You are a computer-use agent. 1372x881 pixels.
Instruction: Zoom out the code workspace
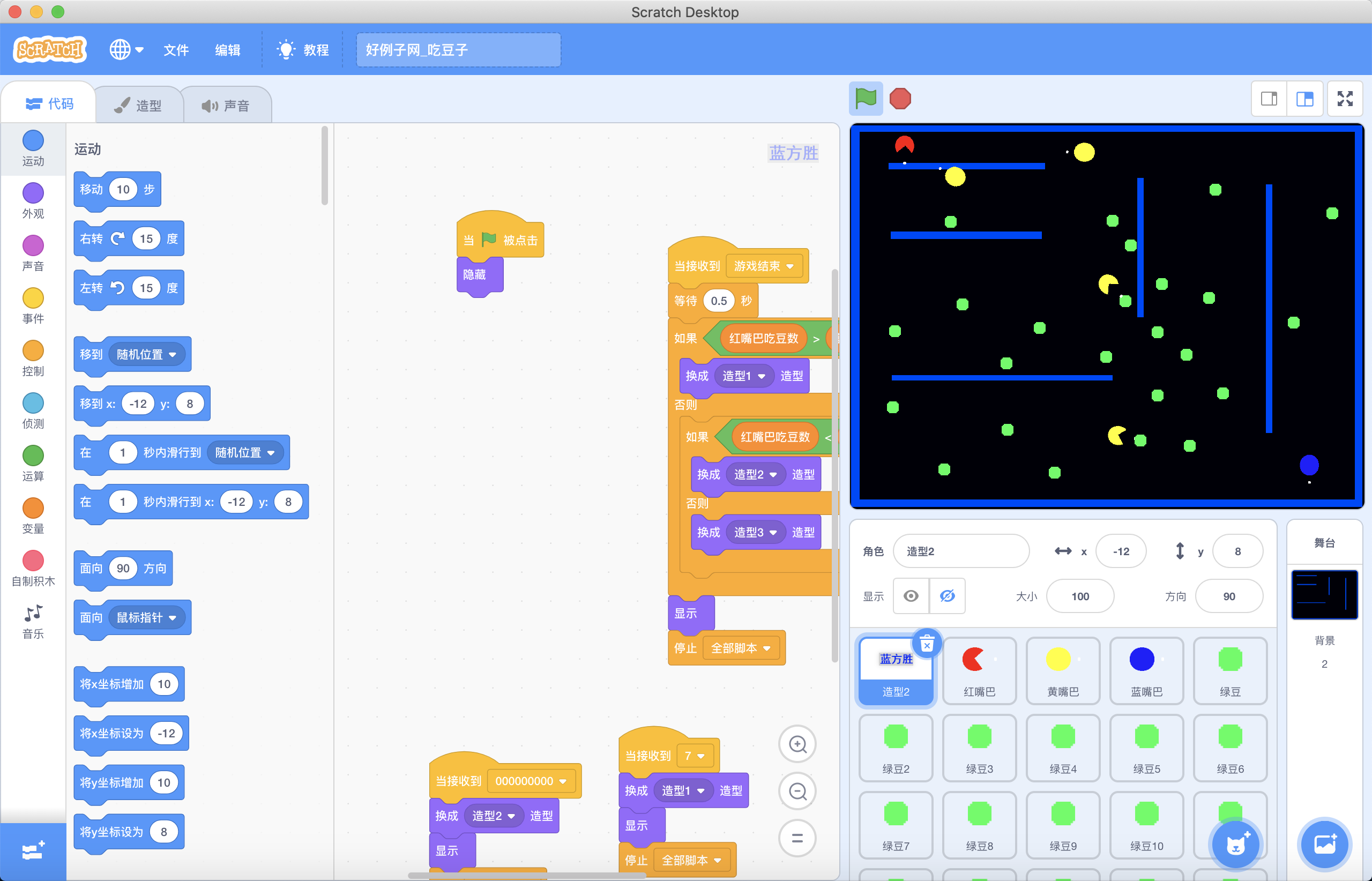point(797,791)
